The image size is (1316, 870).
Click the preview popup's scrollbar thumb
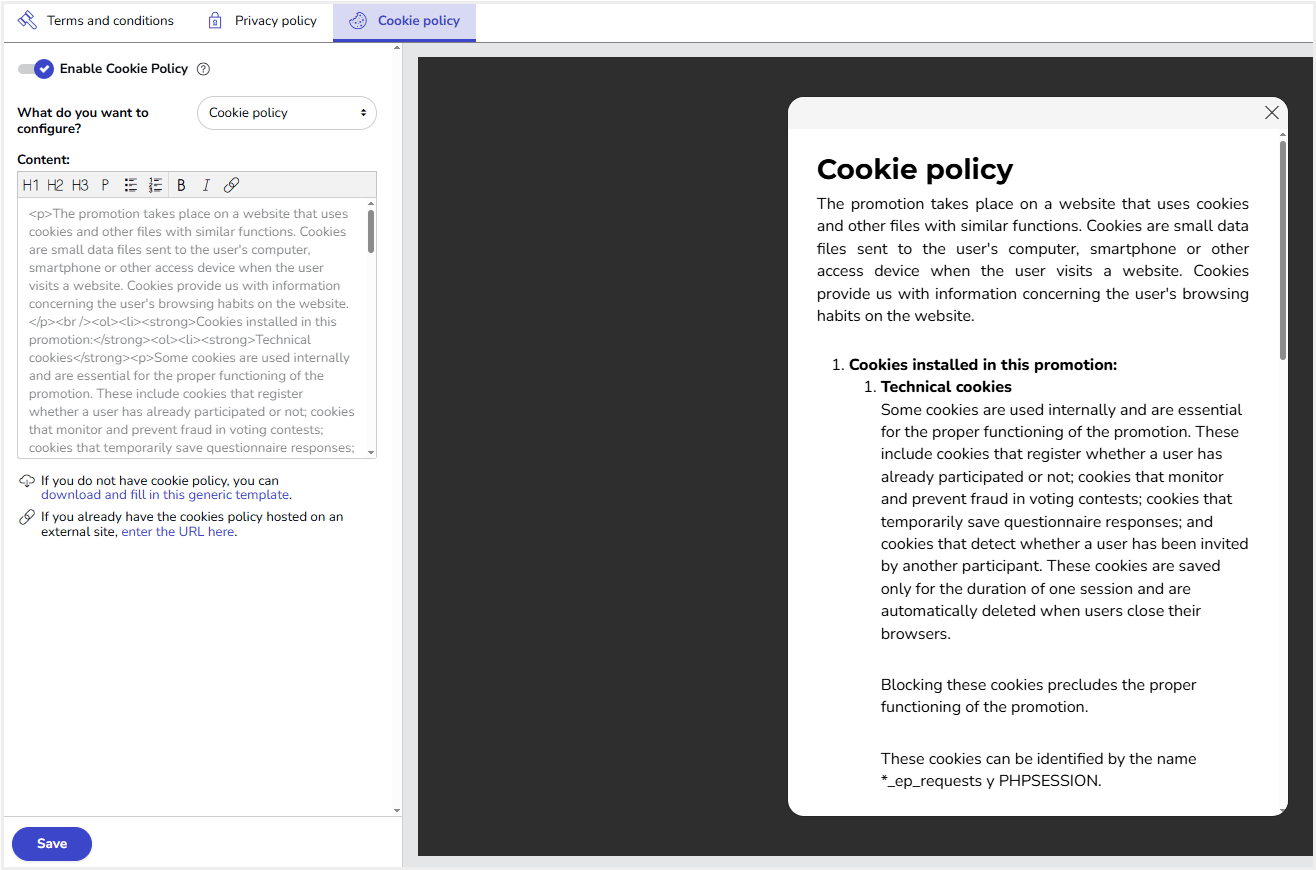1283,250
